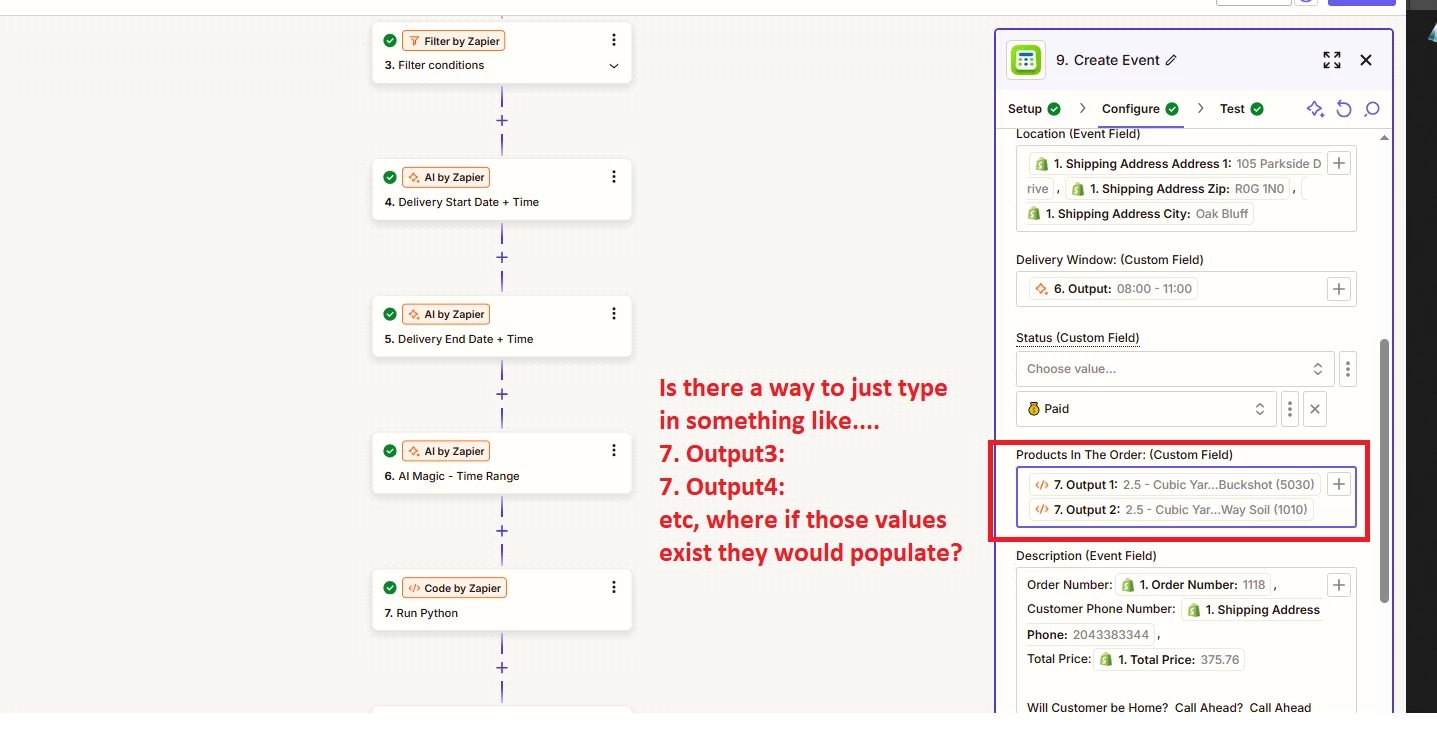
Task: Click the 1. Total Price pill in Description
Action: [x=1169, y=660]
